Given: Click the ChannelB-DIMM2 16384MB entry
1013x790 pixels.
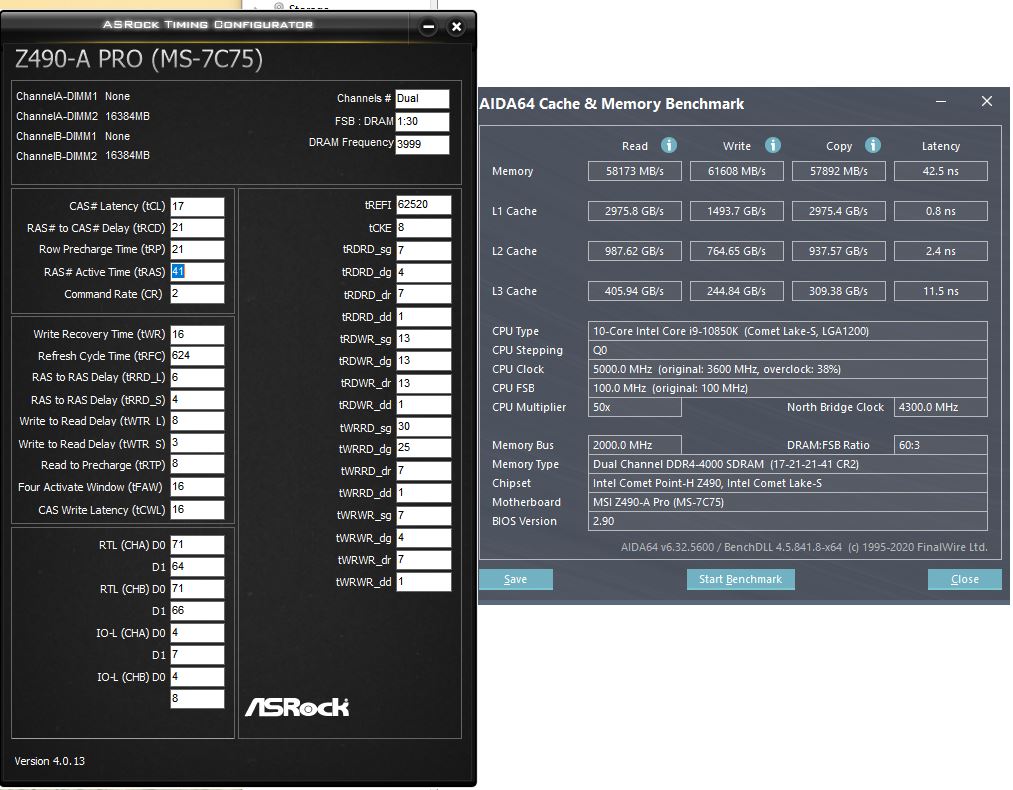Looking at the screenshot, I should [83, 156].
